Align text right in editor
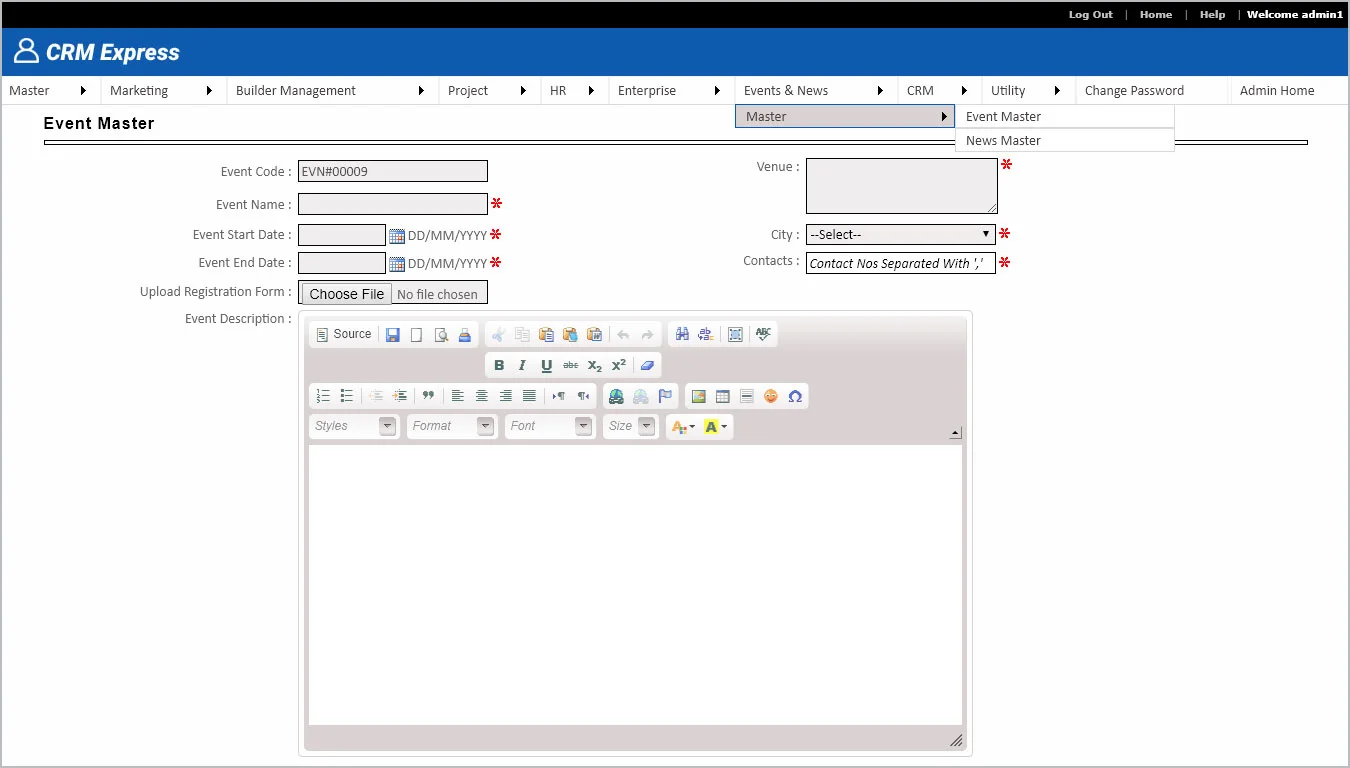 [x=505, y=396]
